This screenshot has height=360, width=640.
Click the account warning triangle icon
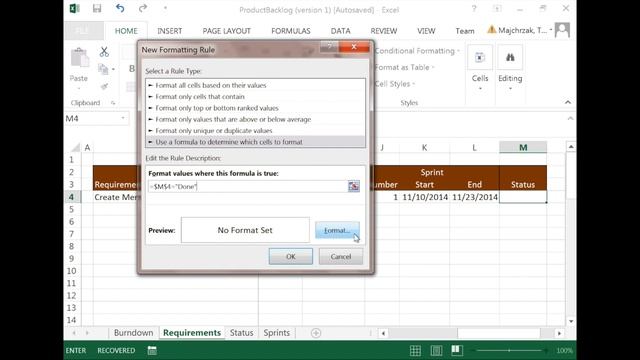[491, 30]
